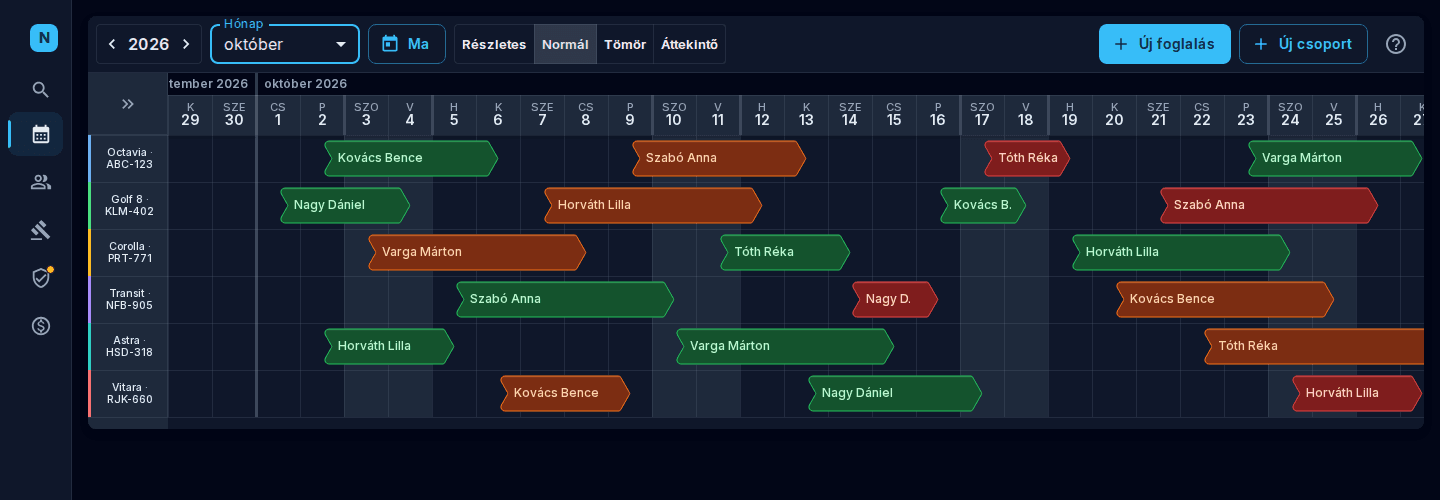Image resolution: width=1440 pixels, height=500 pixels.
Task: Open Horváth Lilla booking on Vitara
Action: click(x=1357, y=393)
